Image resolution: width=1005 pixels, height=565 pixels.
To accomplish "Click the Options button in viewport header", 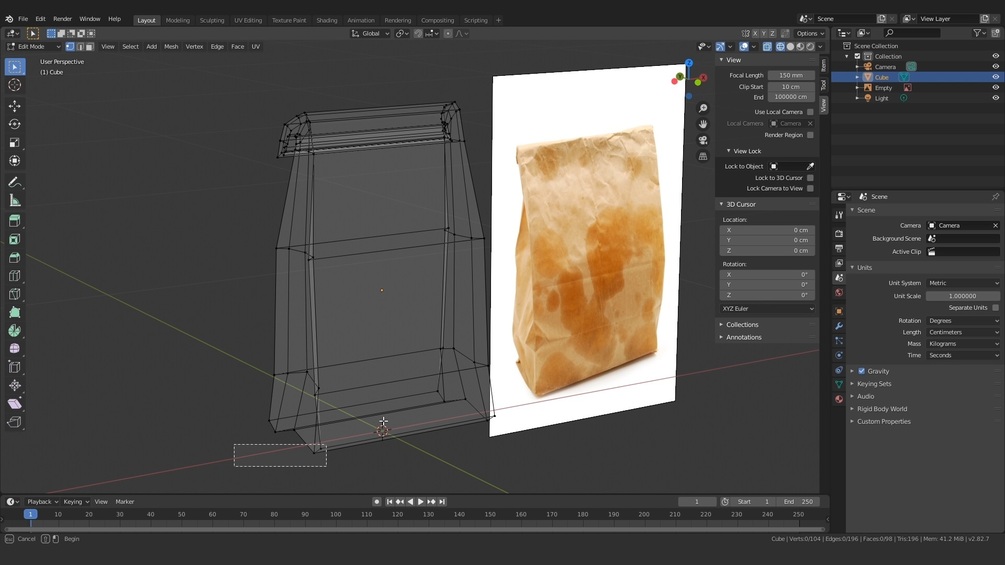I will click(810, 33).
